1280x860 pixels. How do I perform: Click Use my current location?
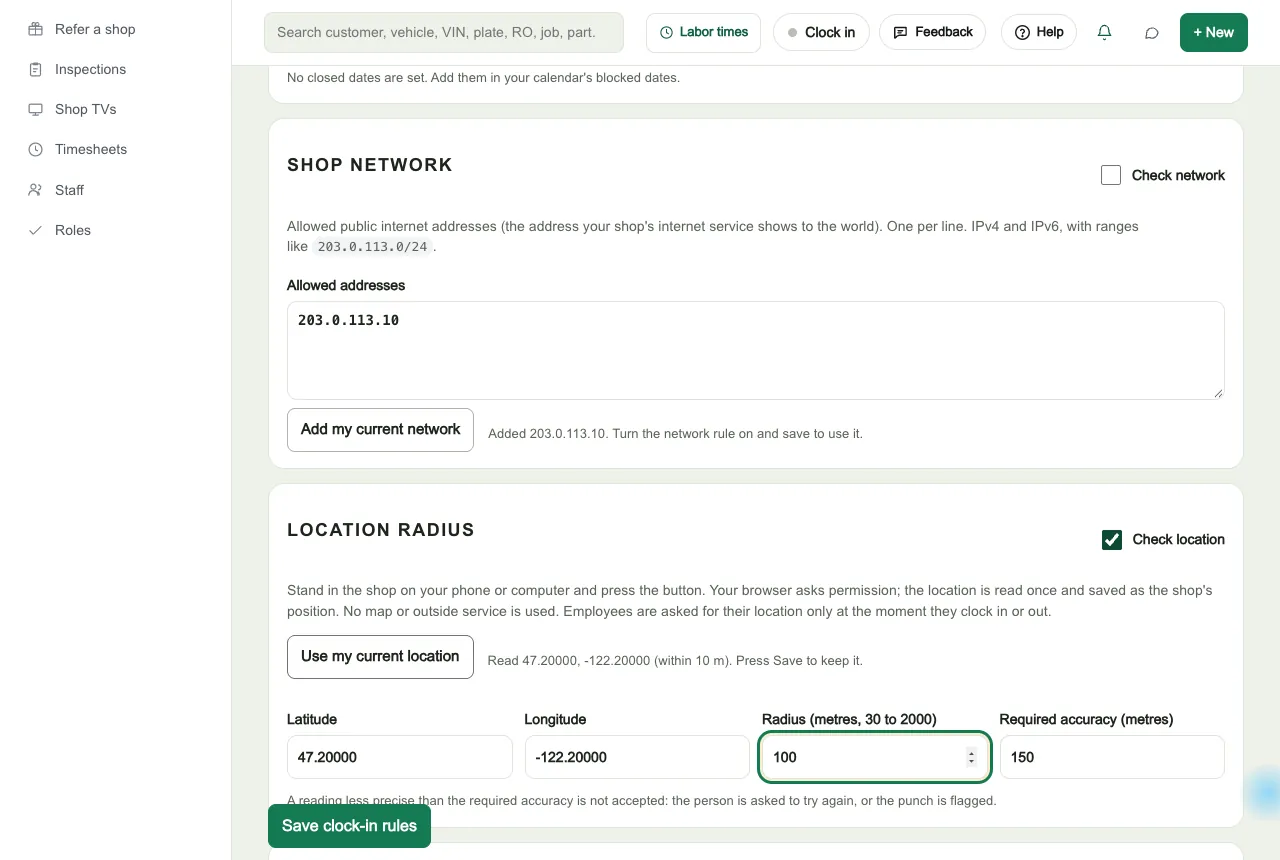[380, 656]
